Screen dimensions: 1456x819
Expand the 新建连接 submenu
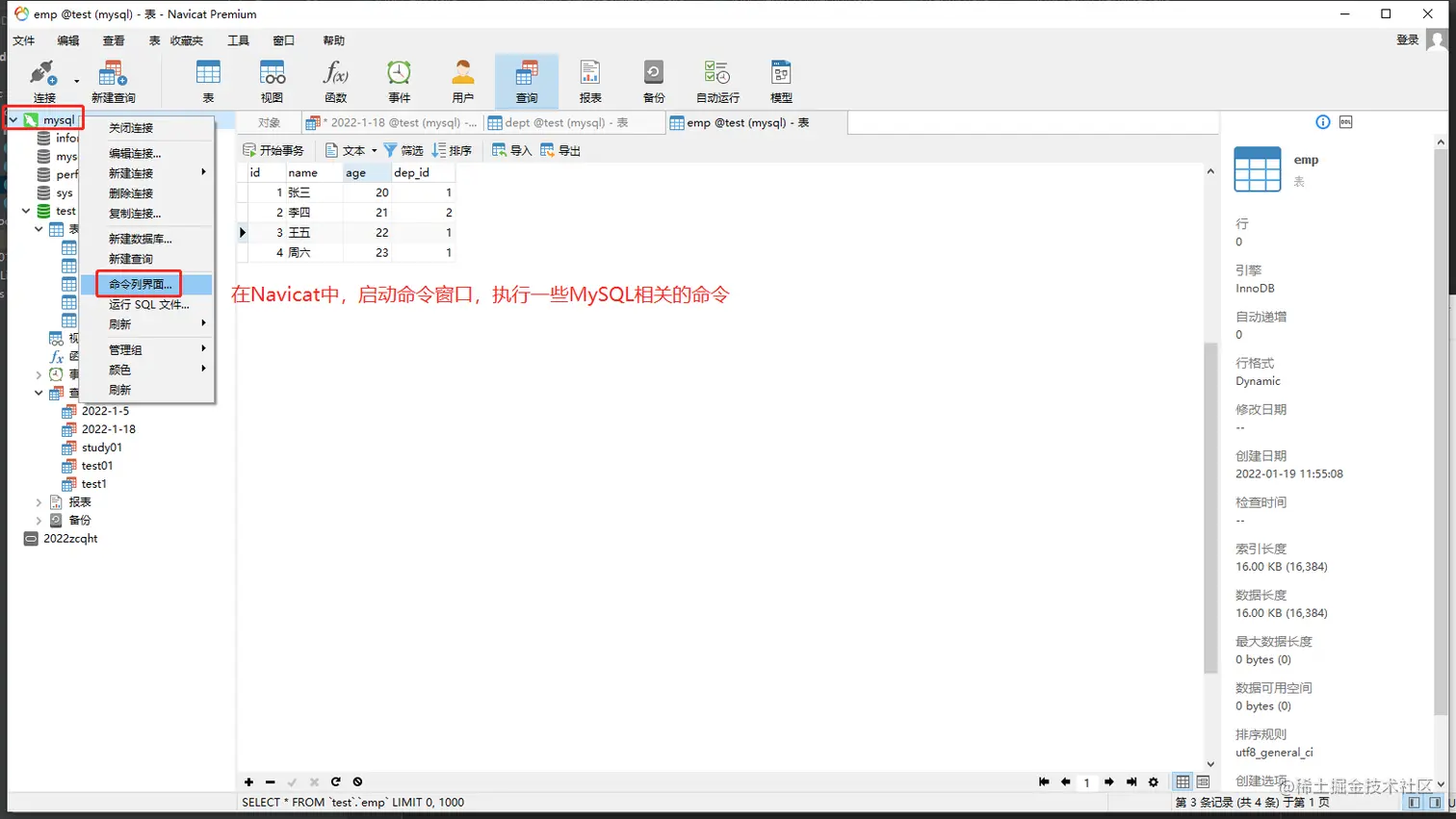click(x=203, y=172)
